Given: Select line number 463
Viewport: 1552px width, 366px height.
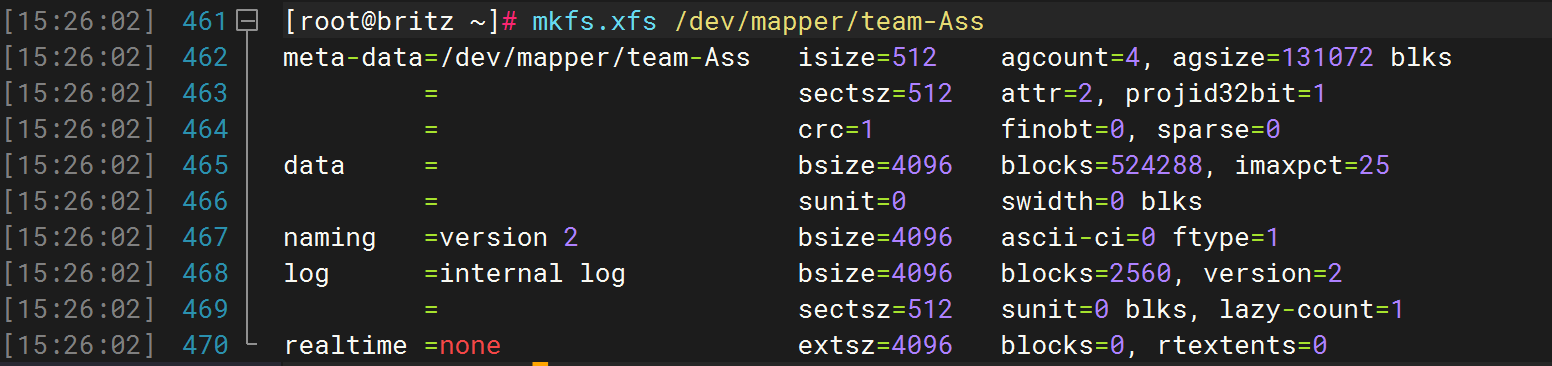Looking at the screenshot, I should pos(205,93).
